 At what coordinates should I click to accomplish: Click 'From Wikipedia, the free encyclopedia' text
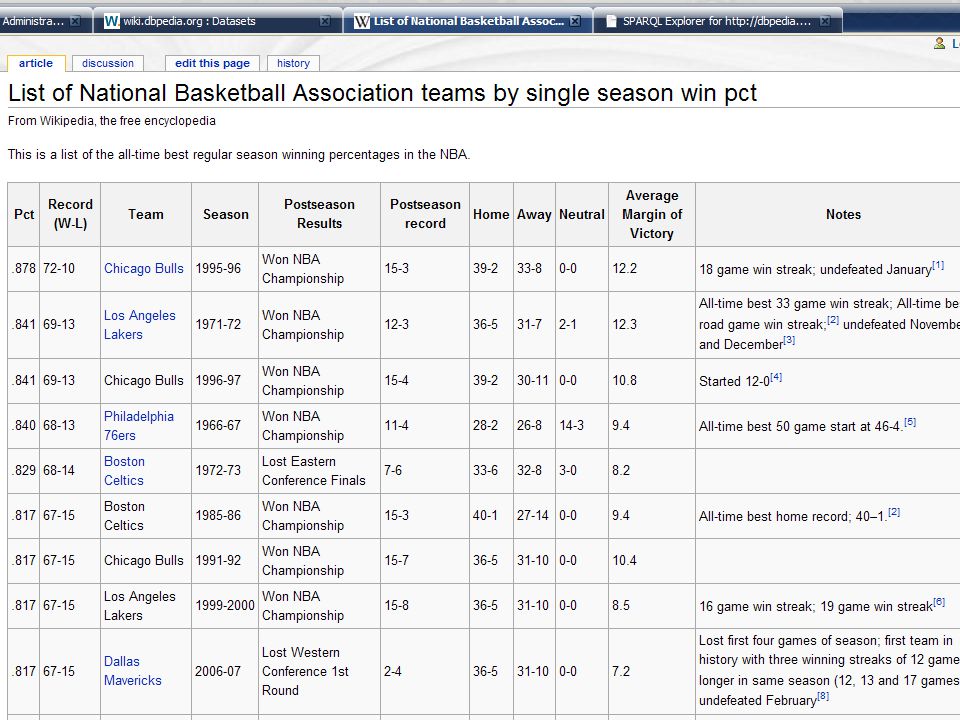coord(111,121)
